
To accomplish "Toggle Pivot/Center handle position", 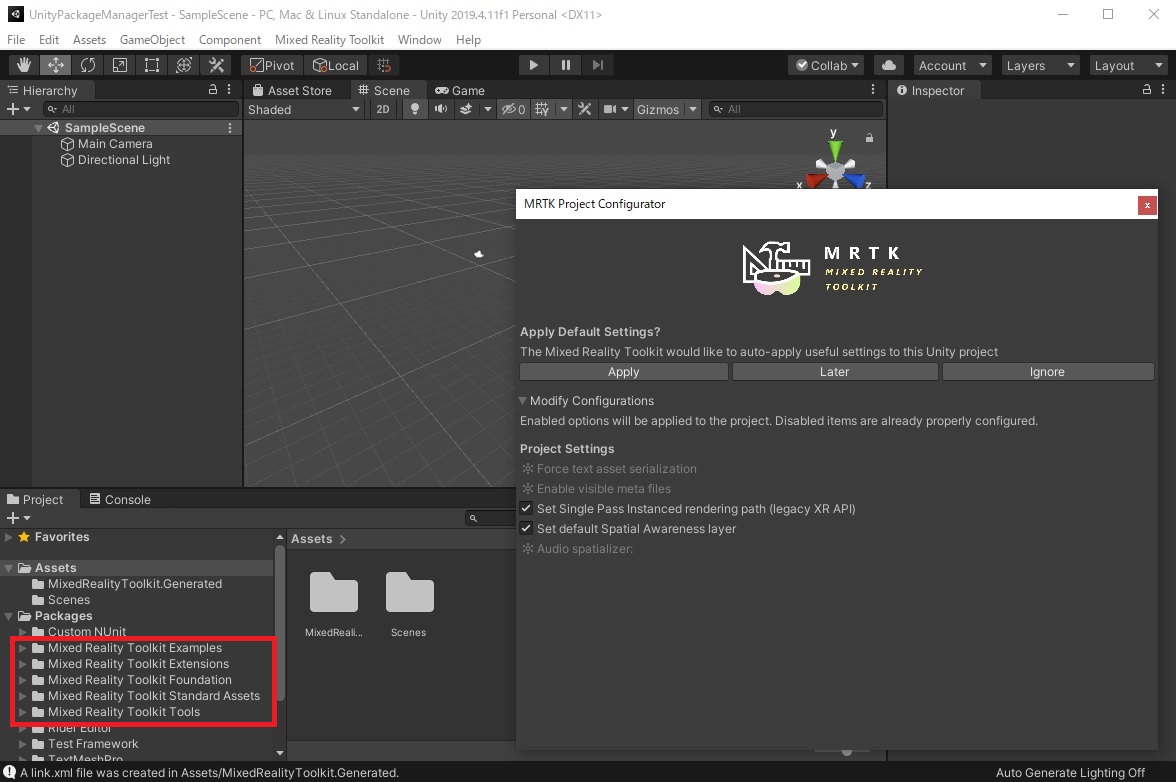I will coord(272,65).
